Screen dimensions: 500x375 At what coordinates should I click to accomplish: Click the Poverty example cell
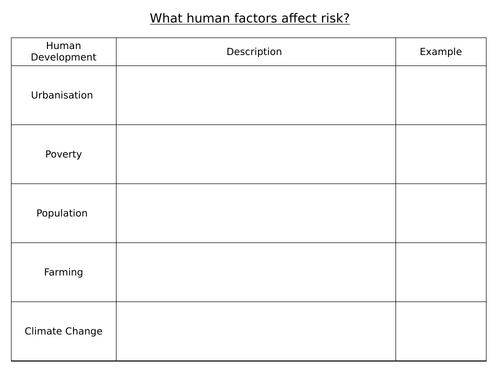click(x=441, y=154)
